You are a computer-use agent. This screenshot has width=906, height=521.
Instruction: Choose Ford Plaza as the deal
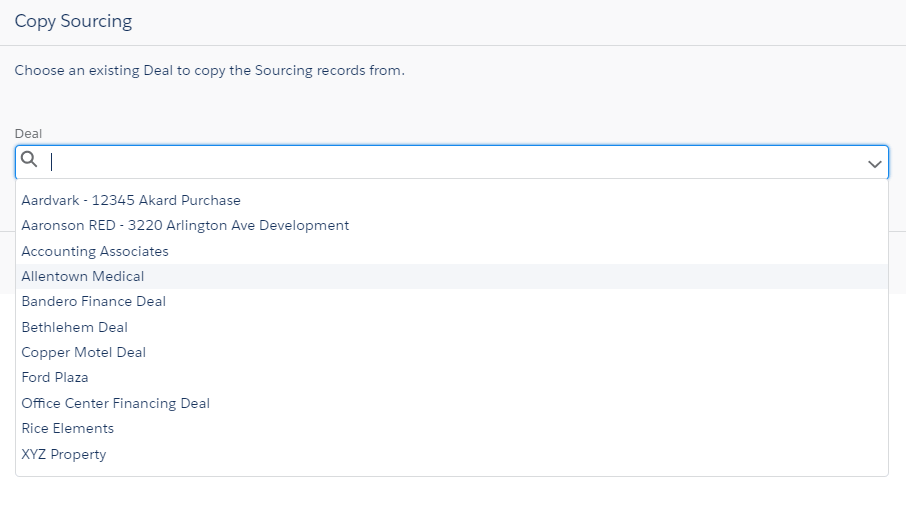(x=451, y=378)
